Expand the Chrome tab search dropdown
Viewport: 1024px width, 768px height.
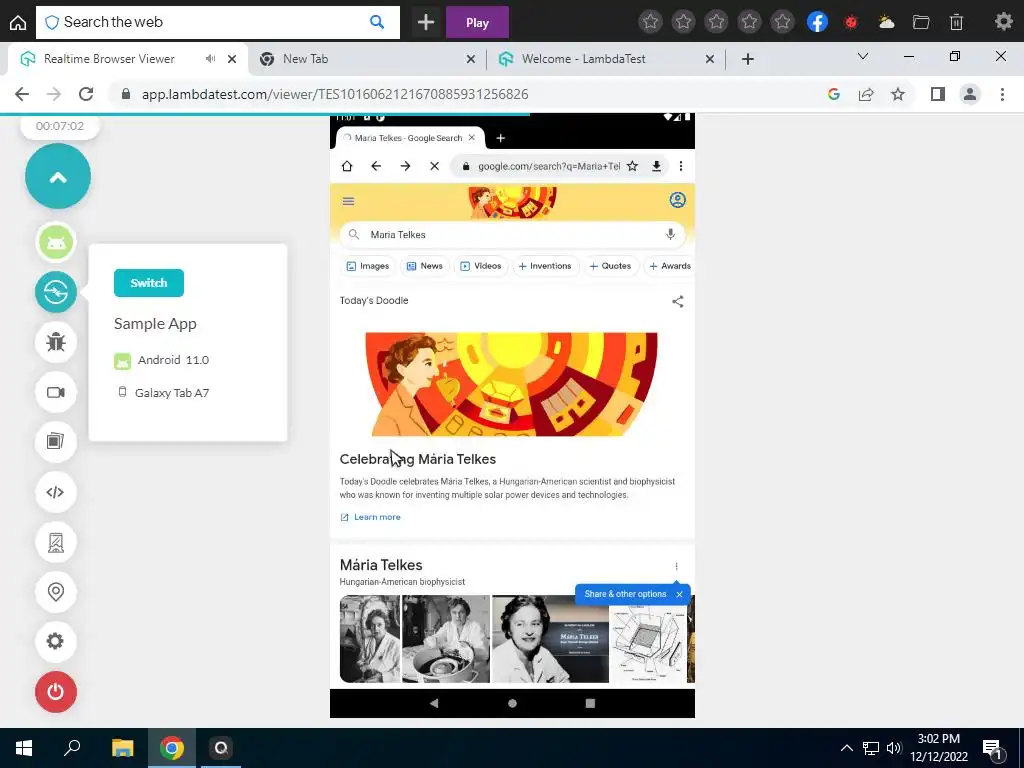[863, 56]
